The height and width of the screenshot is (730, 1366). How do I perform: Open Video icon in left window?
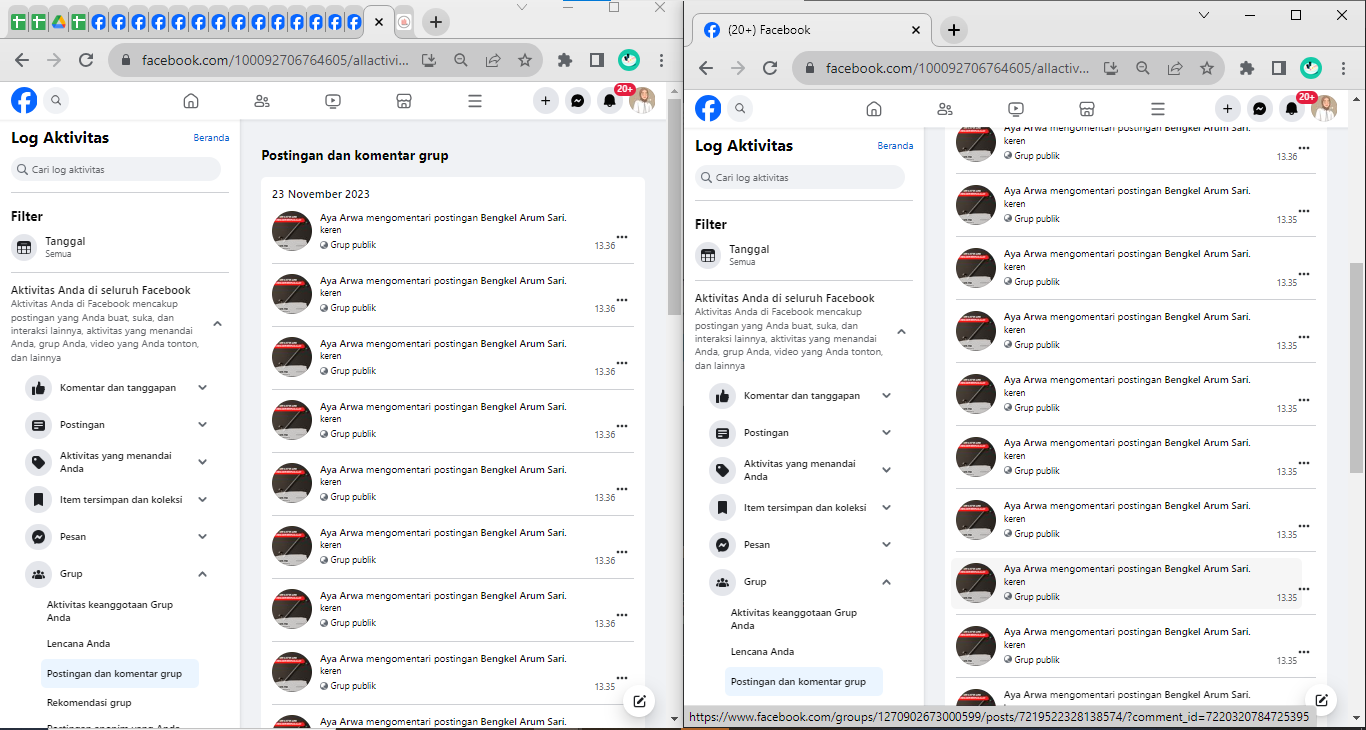click(333, 100)
